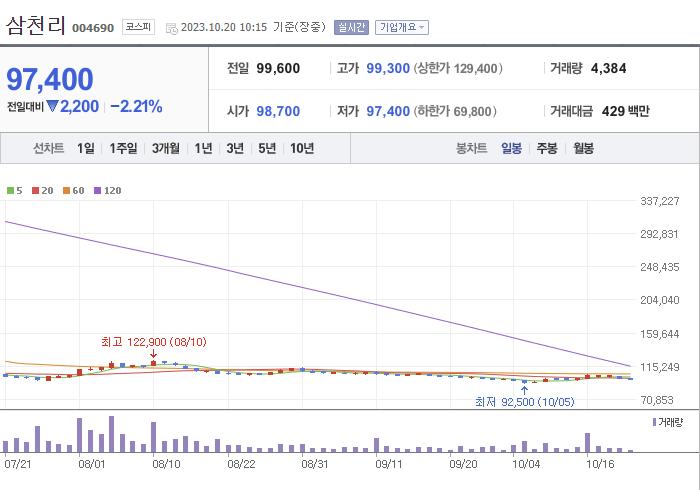This screenshot has width=700, height=490.
Task: Click the calendar clock icon before the date
Action: click(171, 29)
